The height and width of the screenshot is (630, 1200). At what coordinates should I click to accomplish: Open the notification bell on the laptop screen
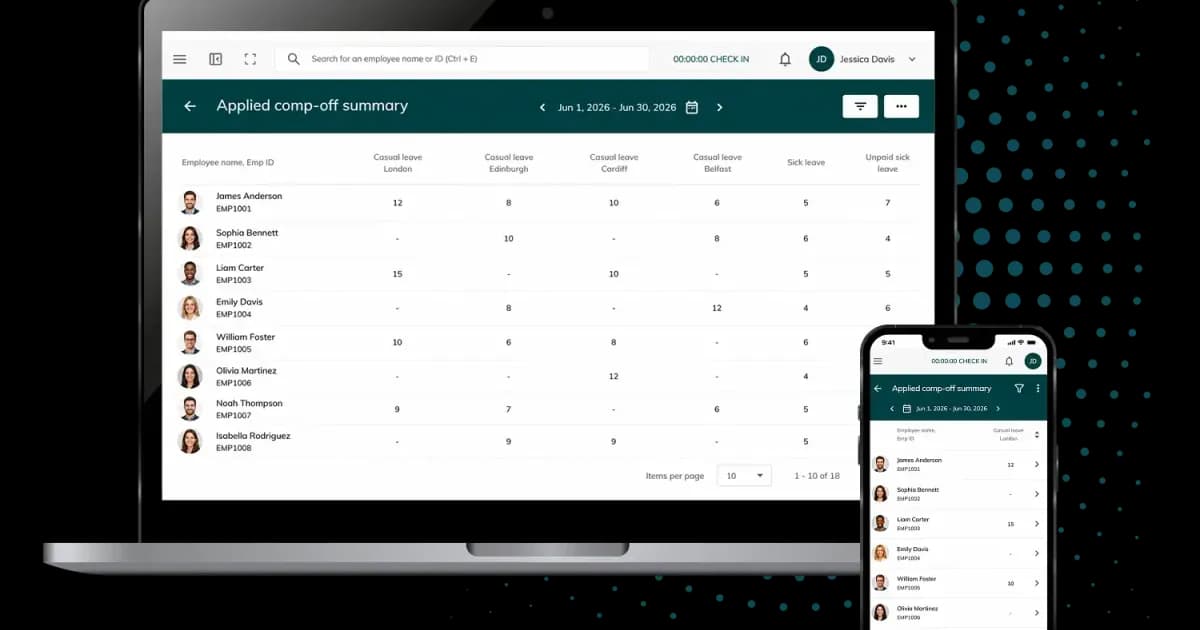(x=785, y=59)
